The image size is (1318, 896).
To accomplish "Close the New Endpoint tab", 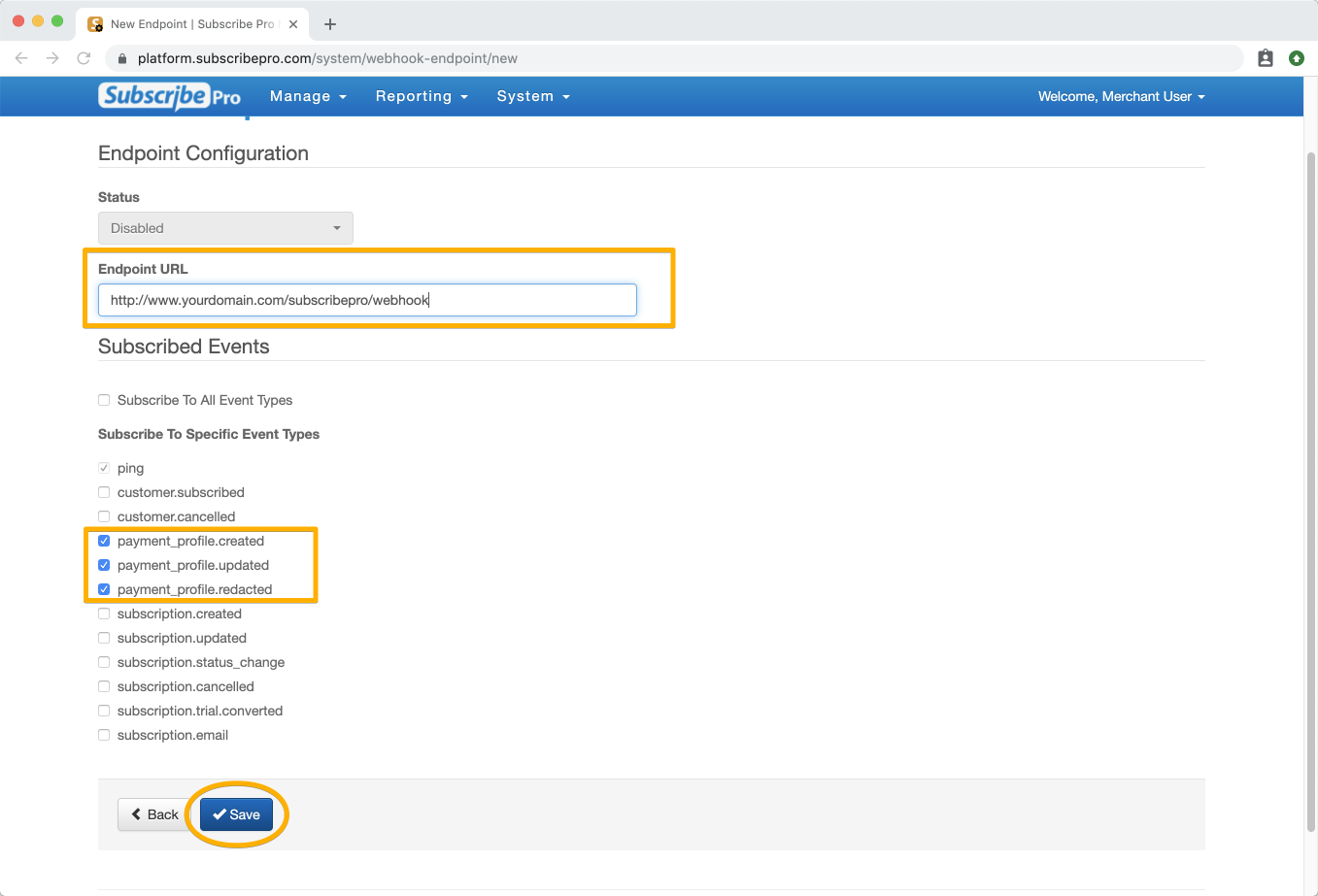I will [x=293, y=24].
